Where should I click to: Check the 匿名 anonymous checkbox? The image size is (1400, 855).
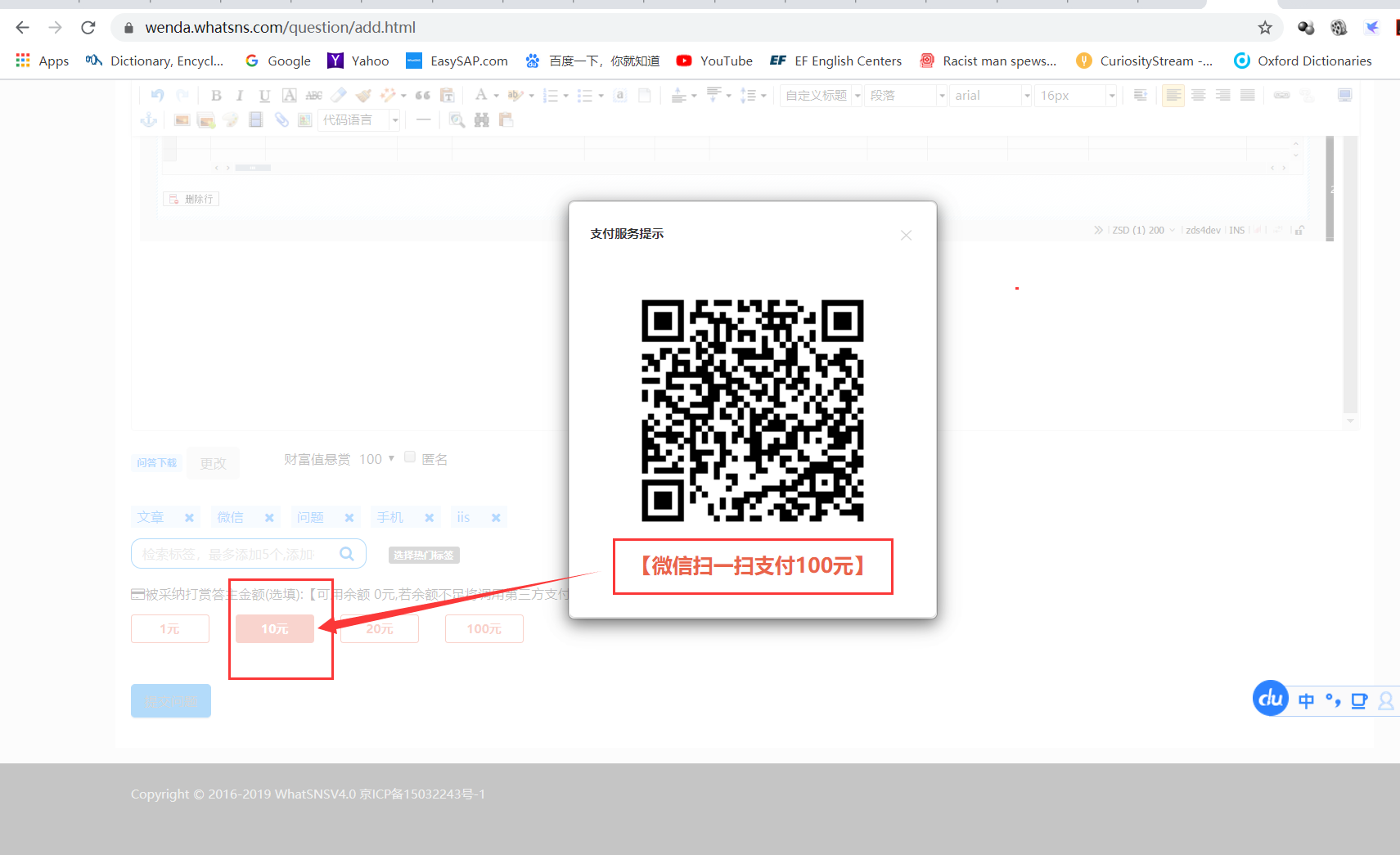pos(410,457)
